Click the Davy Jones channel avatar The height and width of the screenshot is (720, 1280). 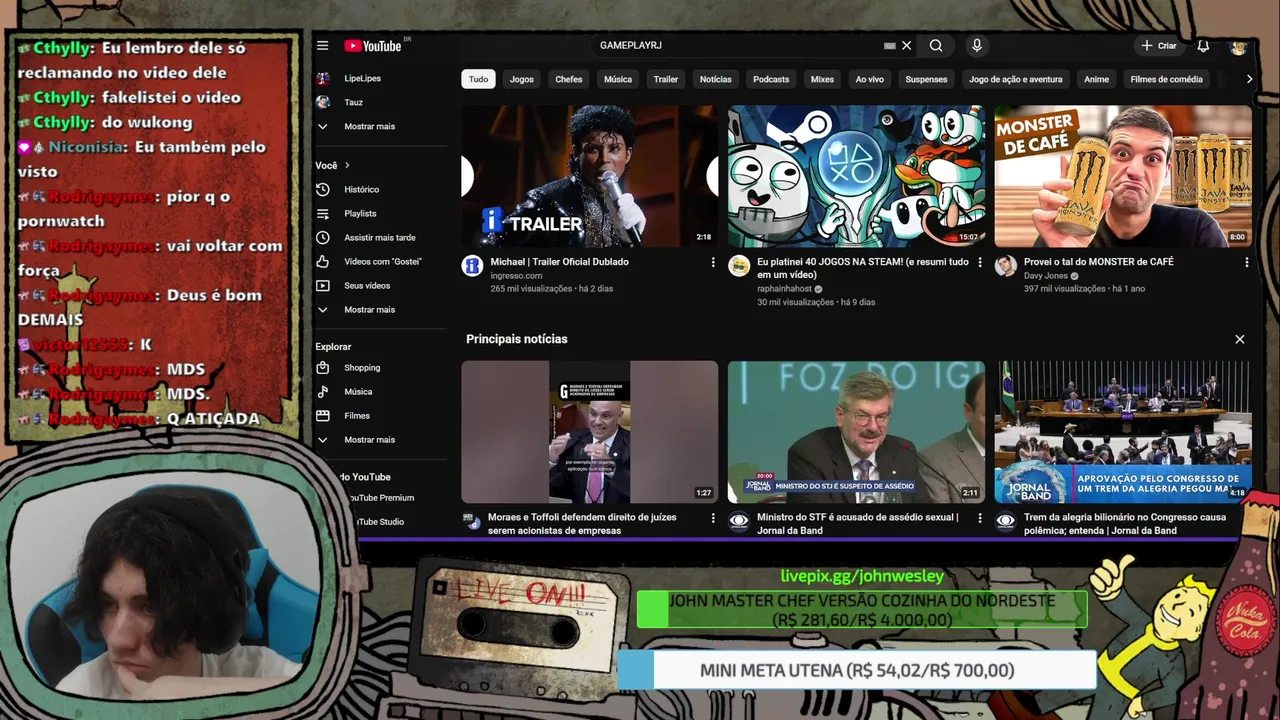[1005, 265]
